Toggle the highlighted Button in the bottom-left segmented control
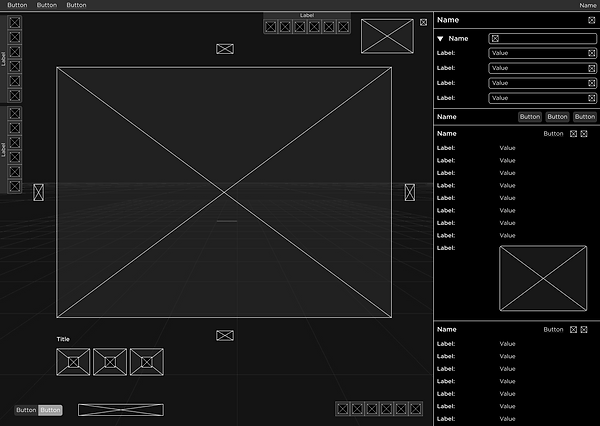 (50, 410)
